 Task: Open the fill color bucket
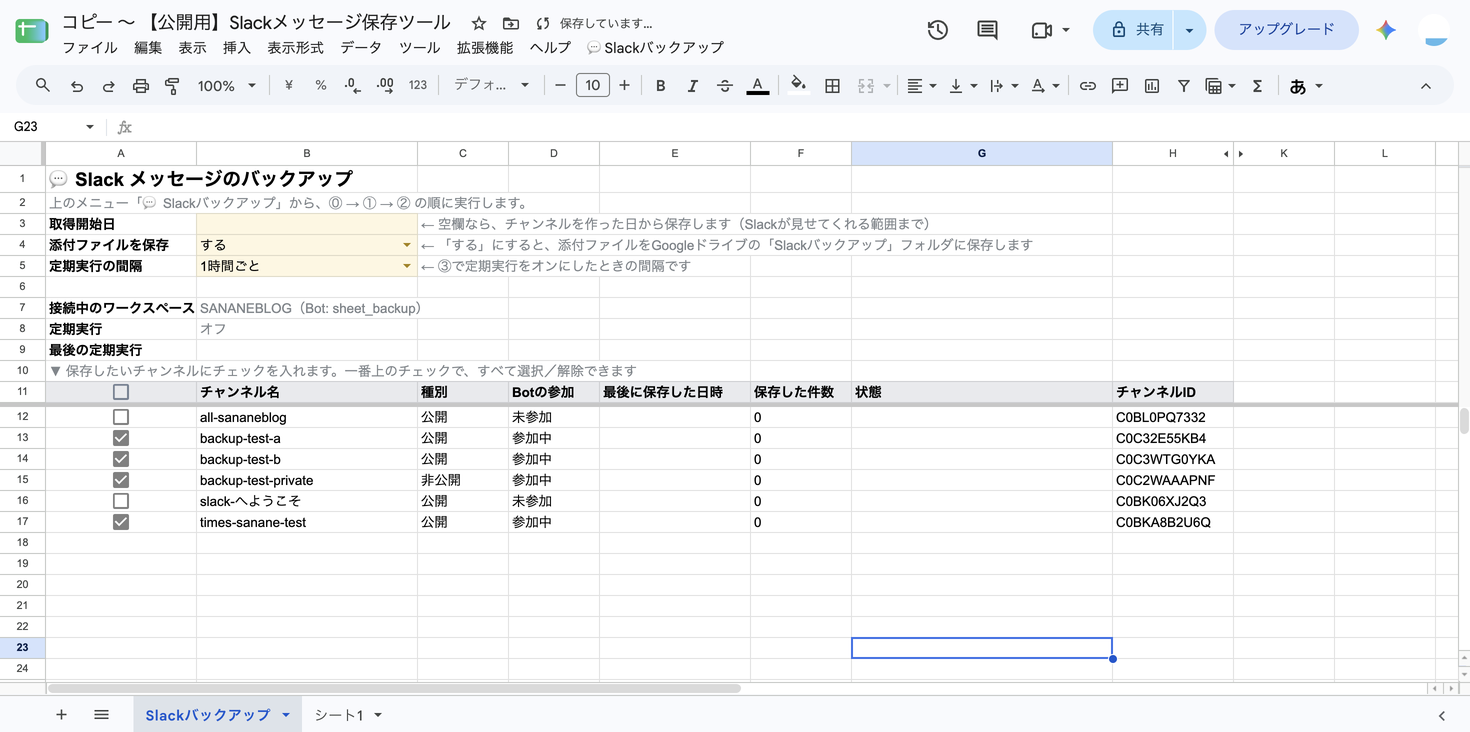click(798, 86)
